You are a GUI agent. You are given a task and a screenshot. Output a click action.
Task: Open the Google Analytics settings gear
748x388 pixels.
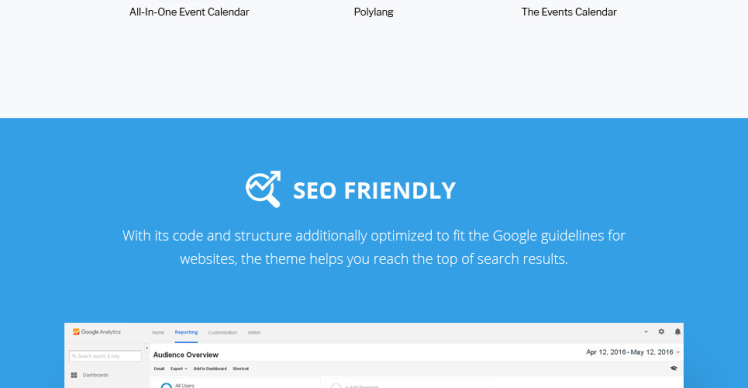point(661,332)
